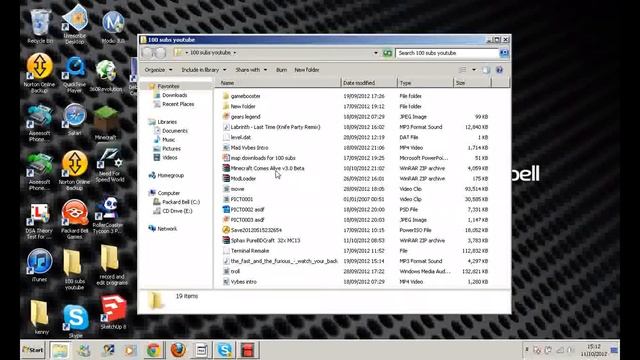Open the Safari desktop shortcut
The width and height of the screenshot is (640, 360).
(75, 119)
